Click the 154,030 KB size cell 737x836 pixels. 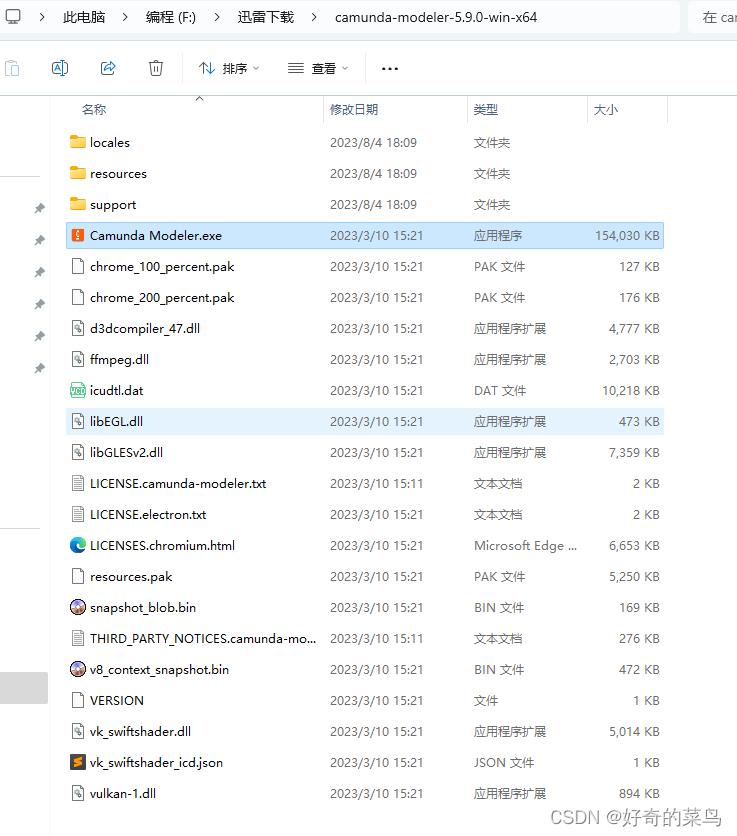(627, 236)
